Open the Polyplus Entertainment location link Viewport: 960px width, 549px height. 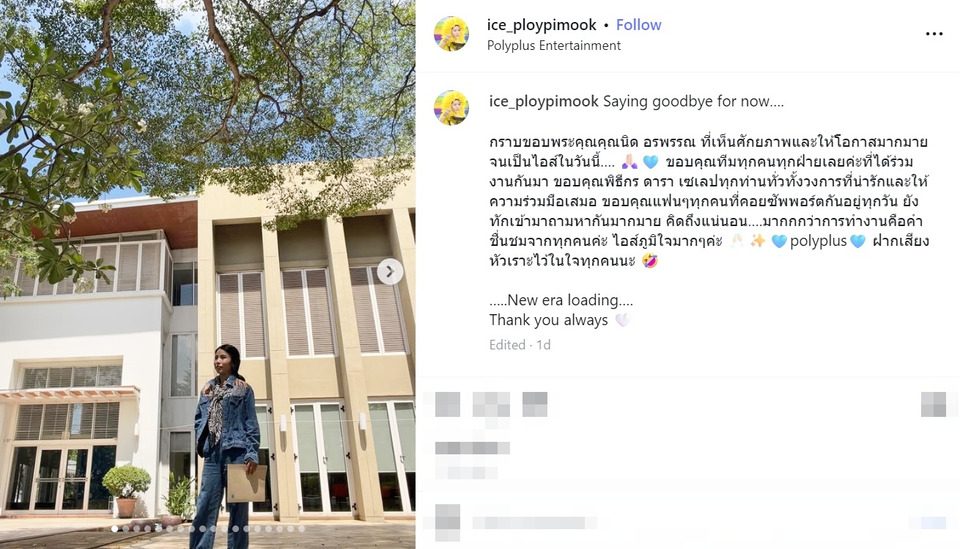click(x=553, y=45)
